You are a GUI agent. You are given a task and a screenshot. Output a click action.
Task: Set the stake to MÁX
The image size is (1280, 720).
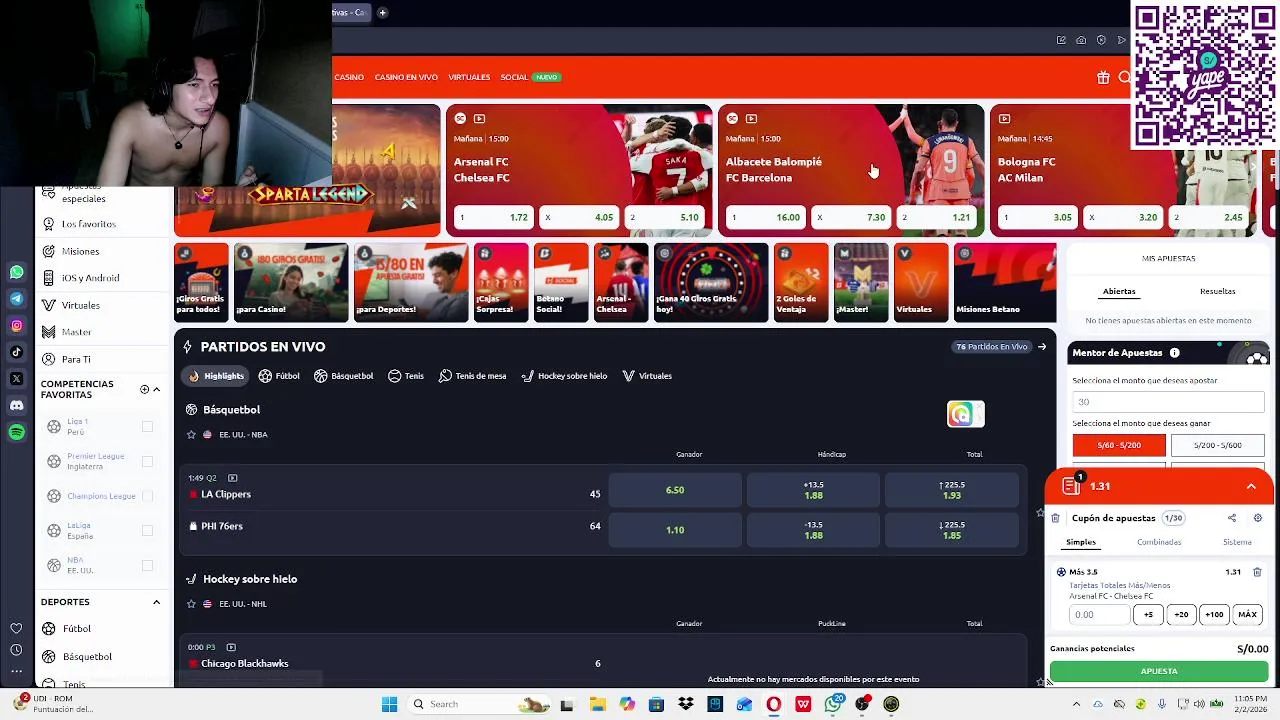[1247, 615]
